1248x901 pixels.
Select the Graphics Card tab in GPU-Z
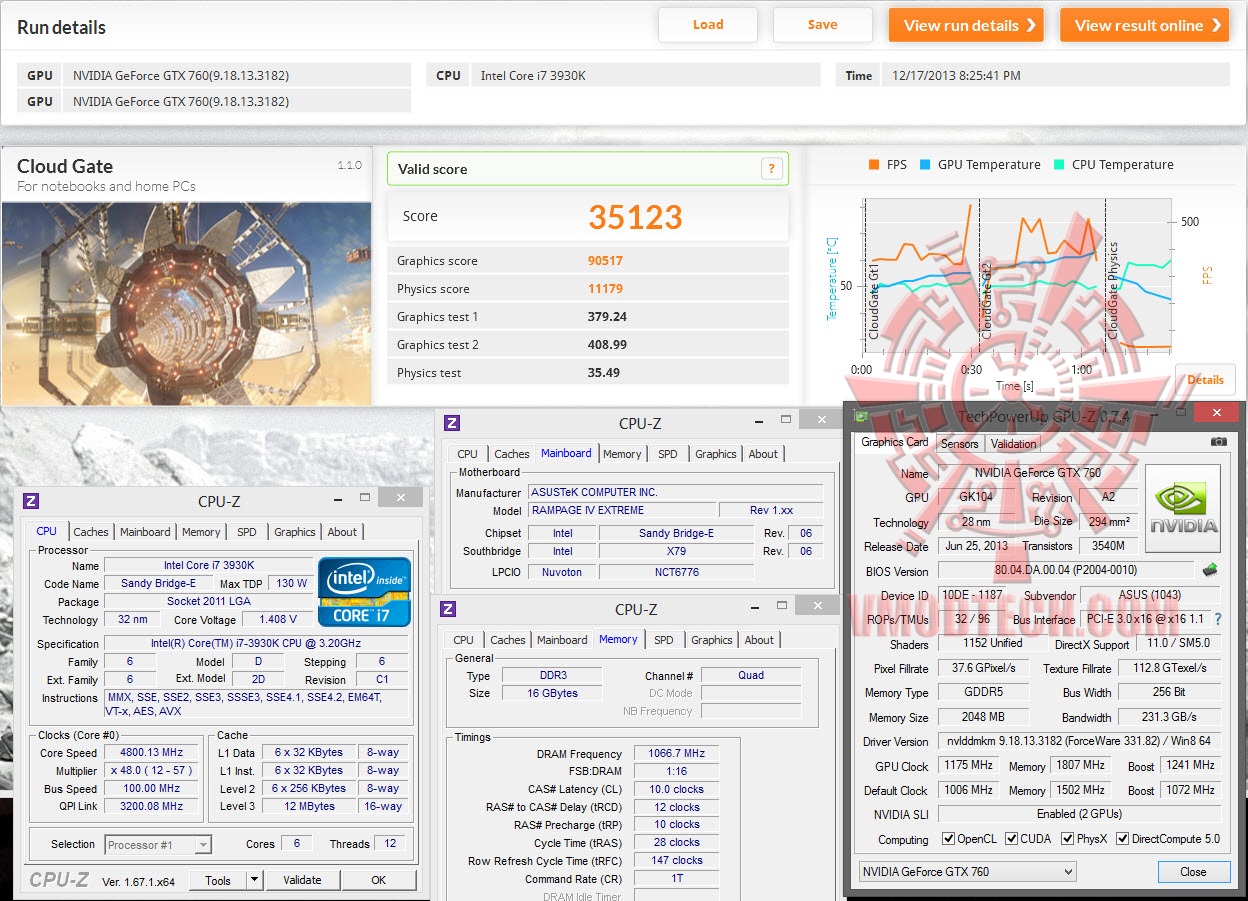click(x=895, y=442)
